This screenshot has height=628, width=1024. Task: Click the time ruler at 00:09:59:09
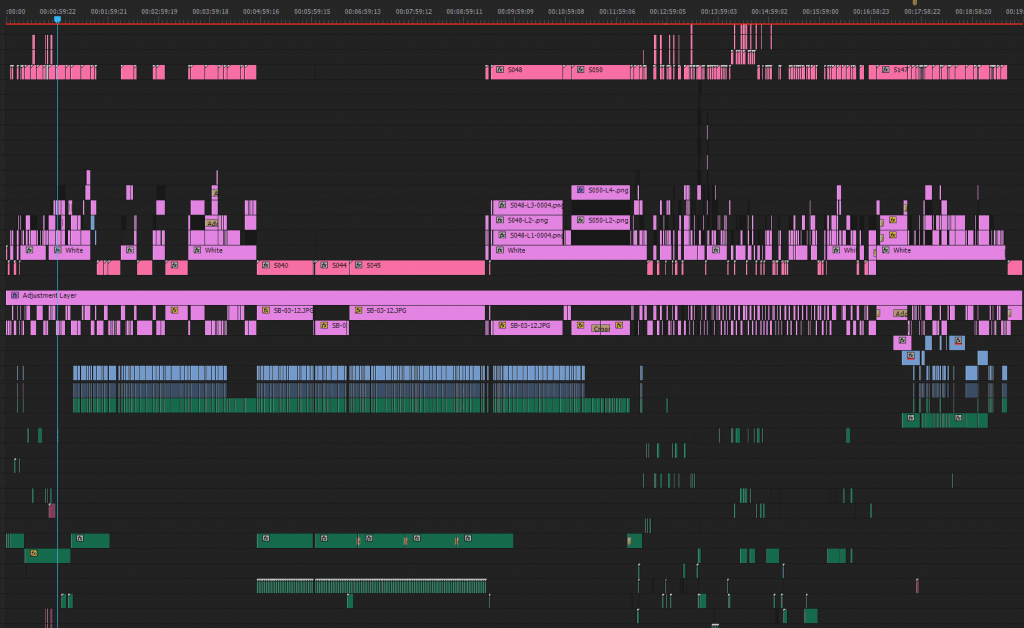[x=515, y=12]
